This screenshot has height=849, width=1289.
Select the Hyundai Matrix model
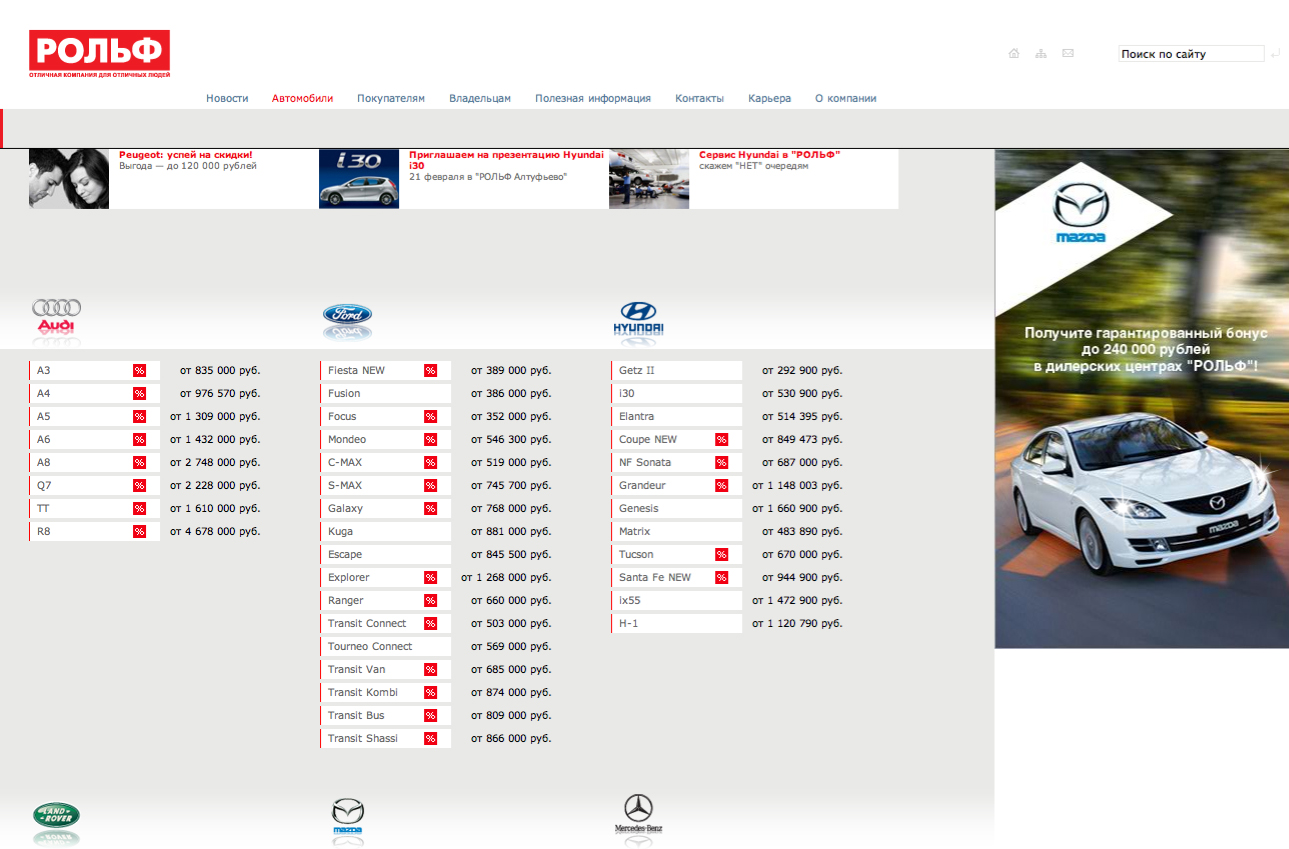pos(676,532)
